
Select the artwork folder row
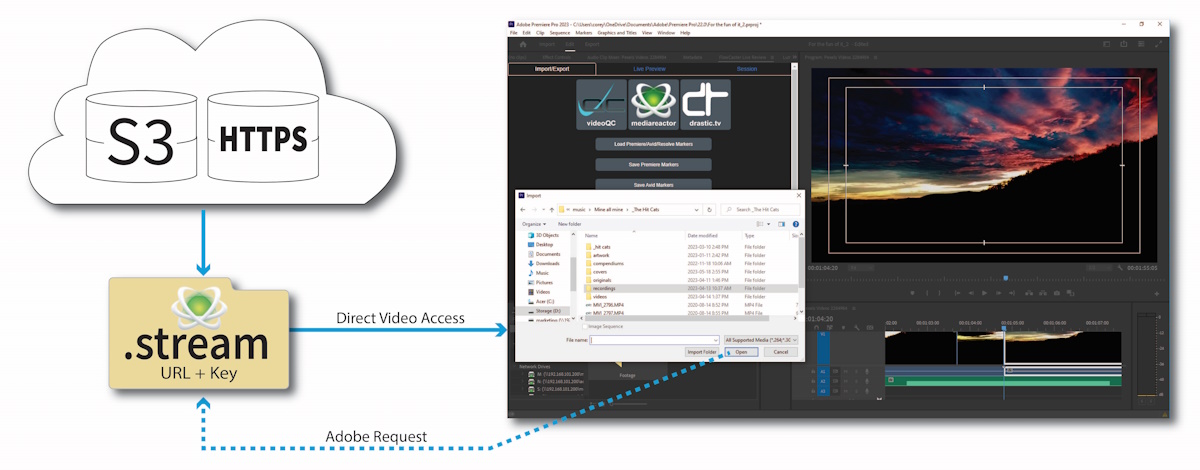coord(689,255)
